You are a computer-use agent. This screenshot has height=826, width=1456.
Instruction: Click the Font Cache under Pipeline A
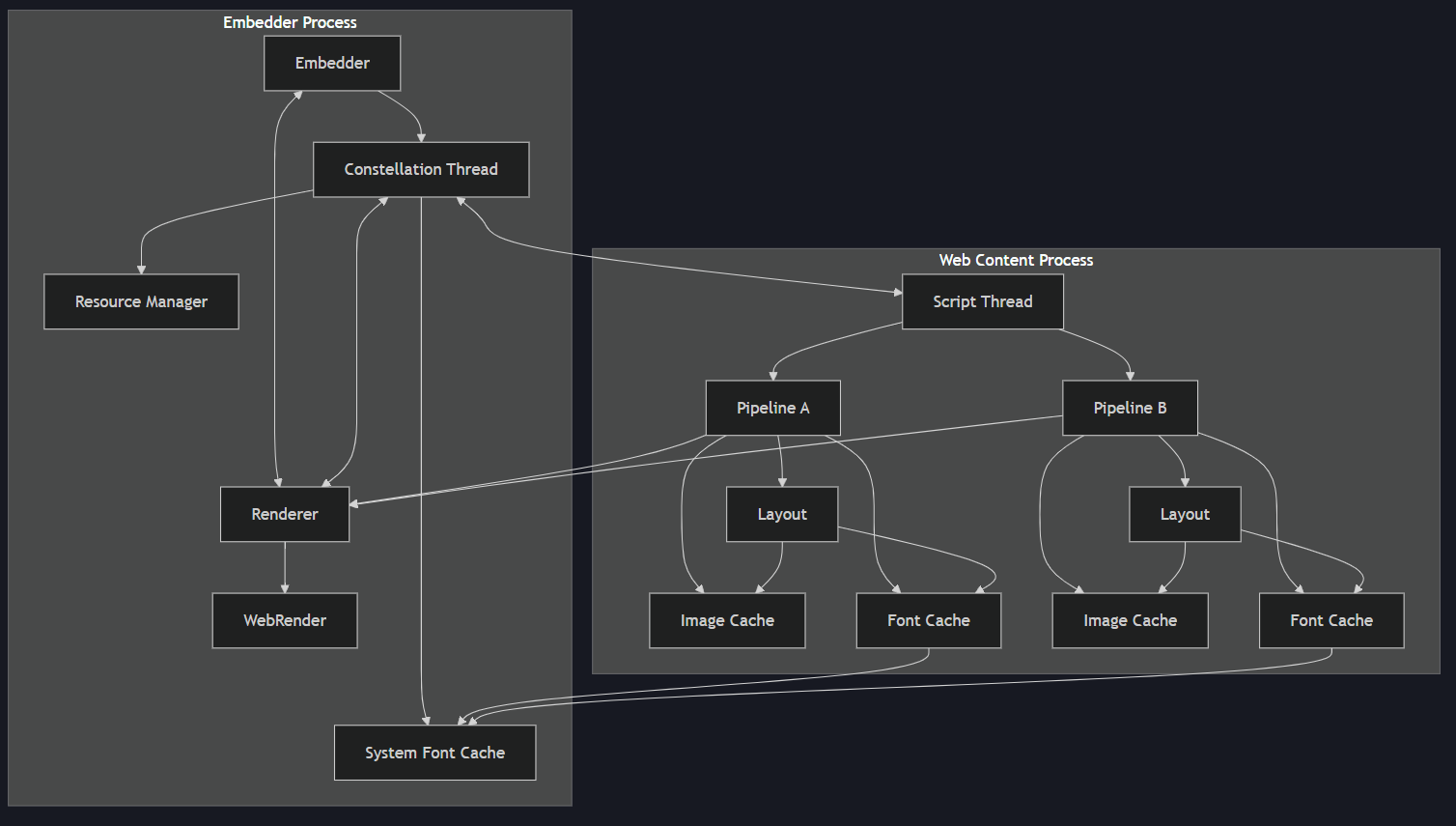click(929, 620)
